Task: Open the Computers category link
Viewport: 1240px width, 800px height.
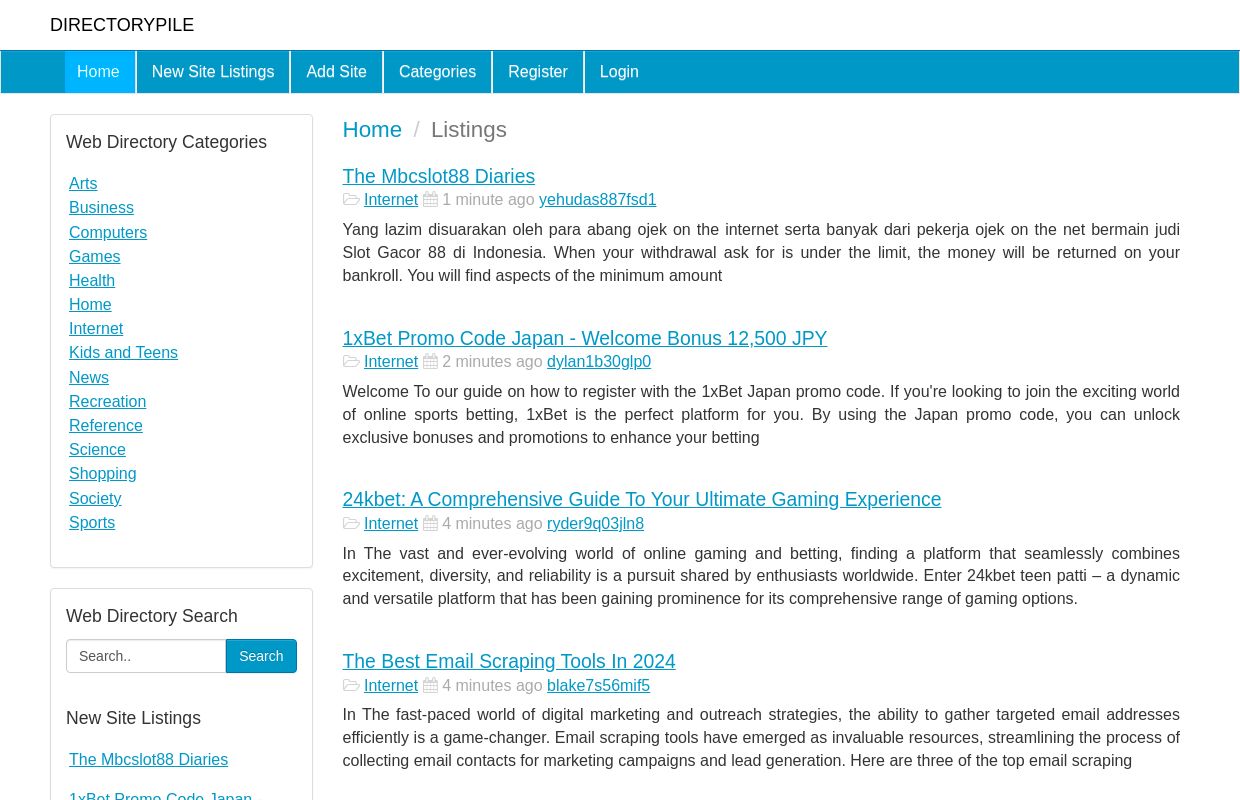Action: pyautogui.click(x=108, y=233)
